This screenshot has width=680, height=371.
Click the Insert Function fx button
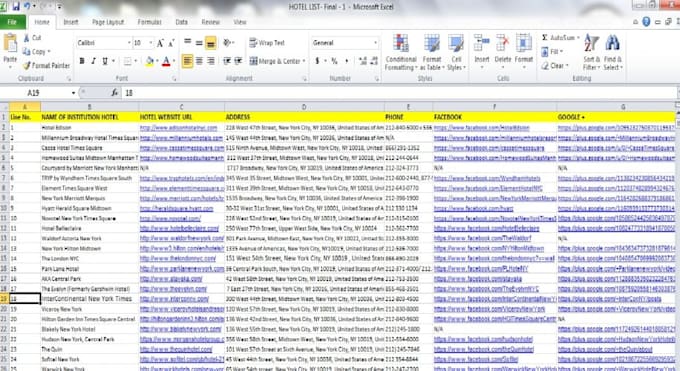pyautogui.click(x=114, y=93)
